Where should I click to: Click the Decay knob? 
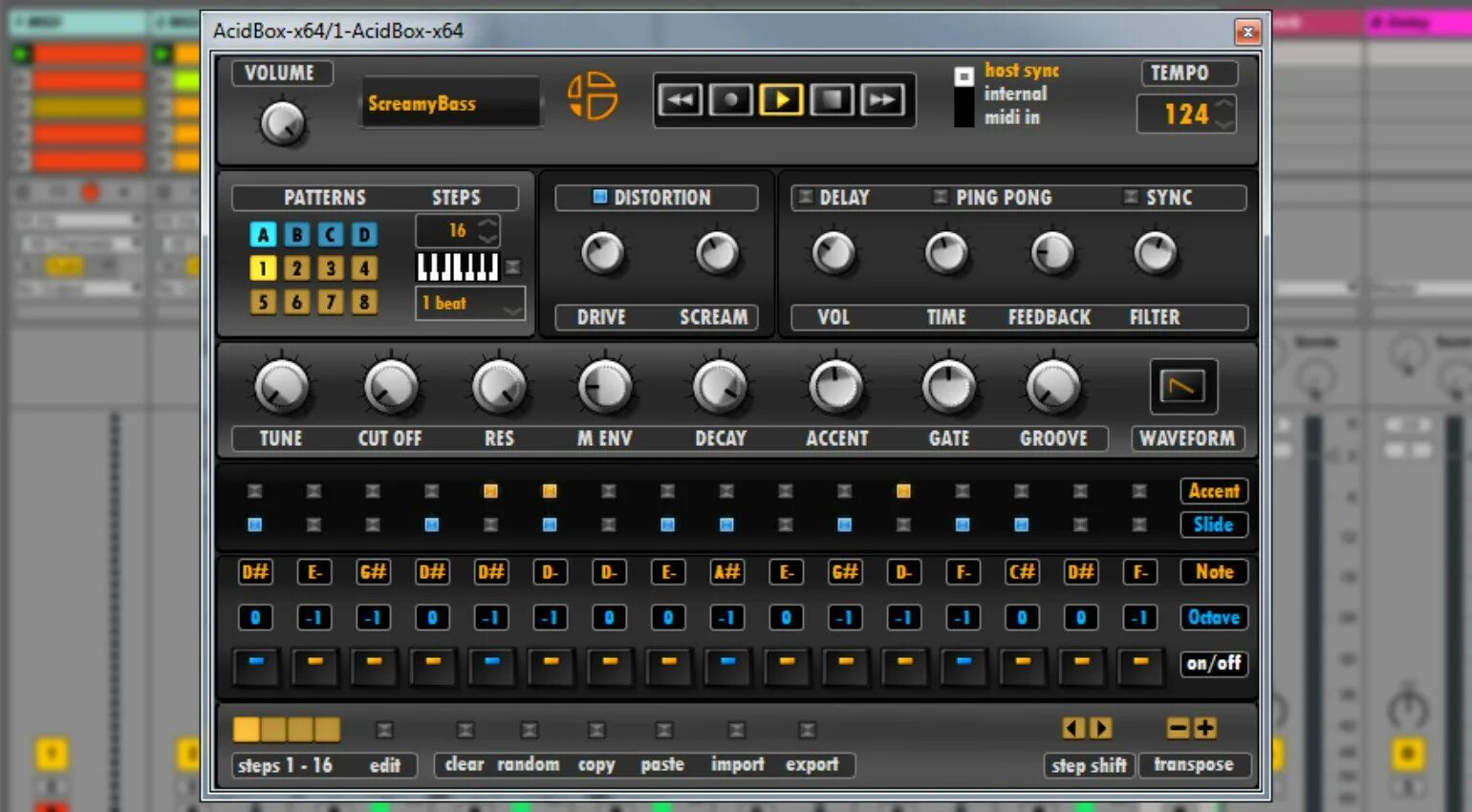(720, 387)
